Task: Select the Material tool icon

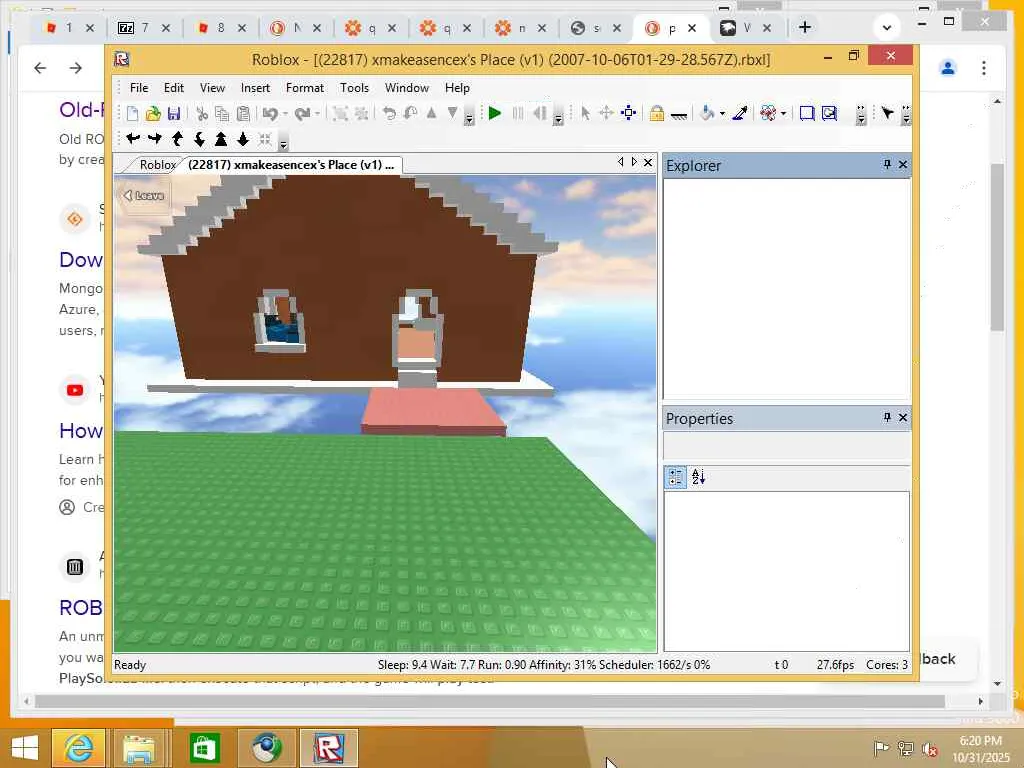Action: (x=768, y=114)
